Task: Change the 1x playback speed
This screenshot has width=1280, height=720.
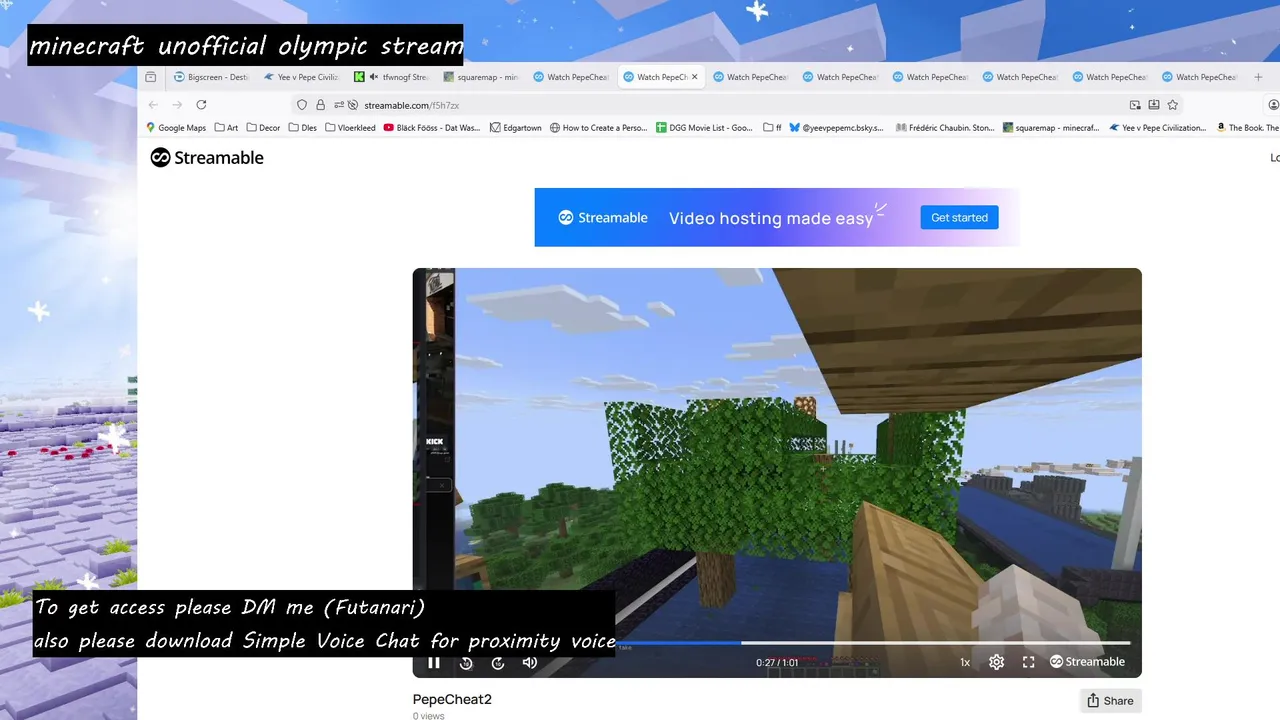Action: click(x=965, y=662)
